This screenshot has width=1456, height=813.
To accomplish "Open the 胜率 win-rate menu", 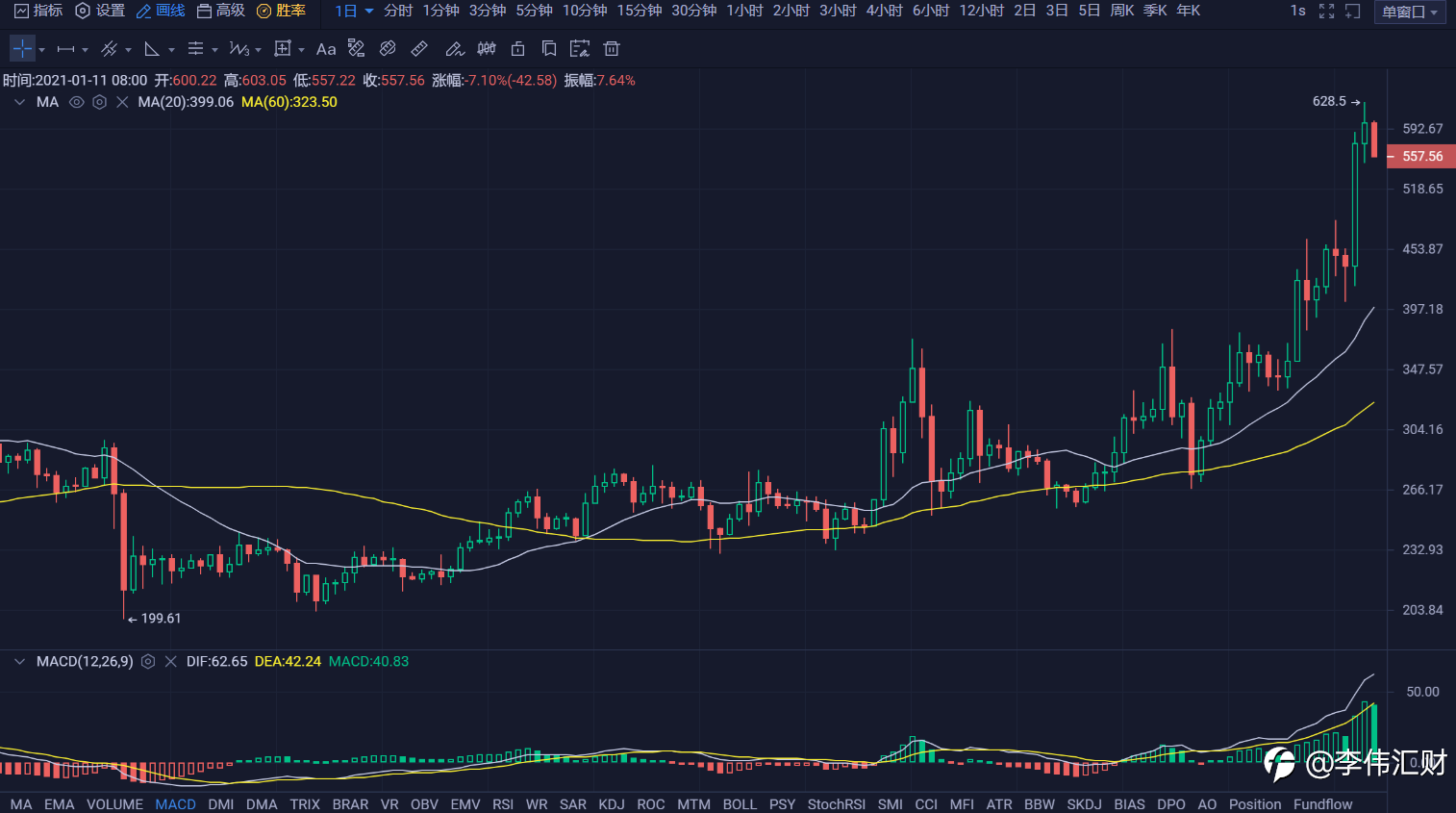I will [281, 11].
